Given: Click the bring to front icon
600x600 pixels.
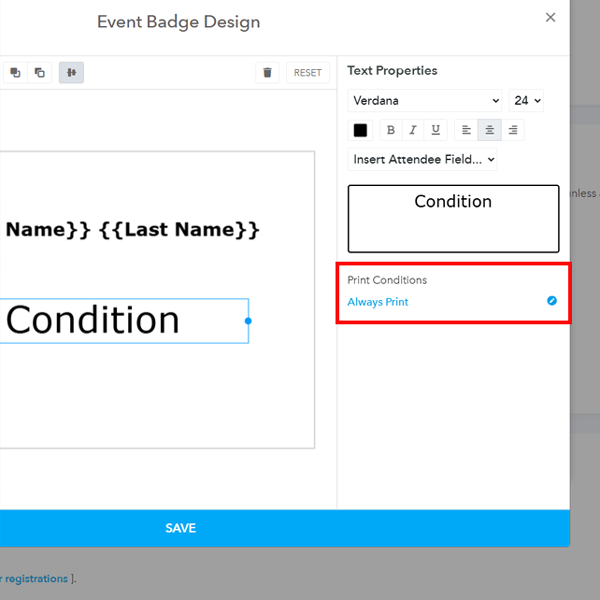Looking at the screenshot, I should coord(15,72).
